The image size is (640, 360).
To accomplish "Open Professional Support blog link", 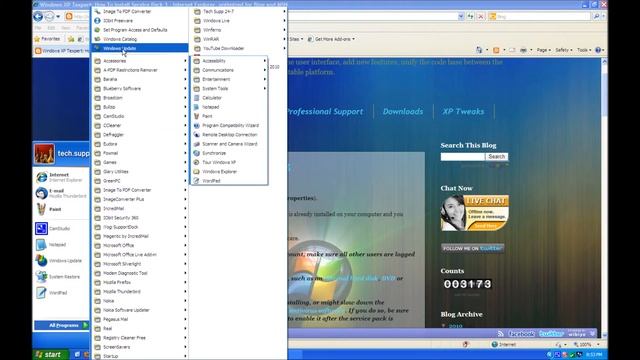I will click(325, 111).
